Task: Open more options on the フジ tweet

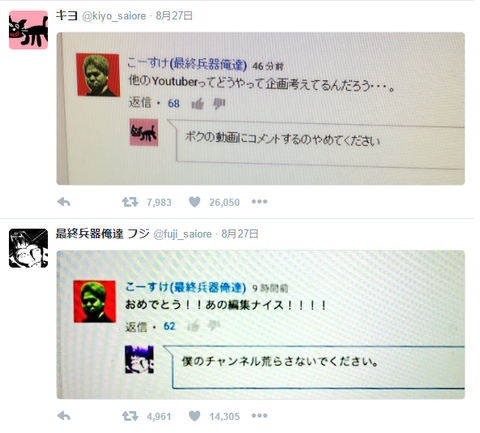Action: 259,416
